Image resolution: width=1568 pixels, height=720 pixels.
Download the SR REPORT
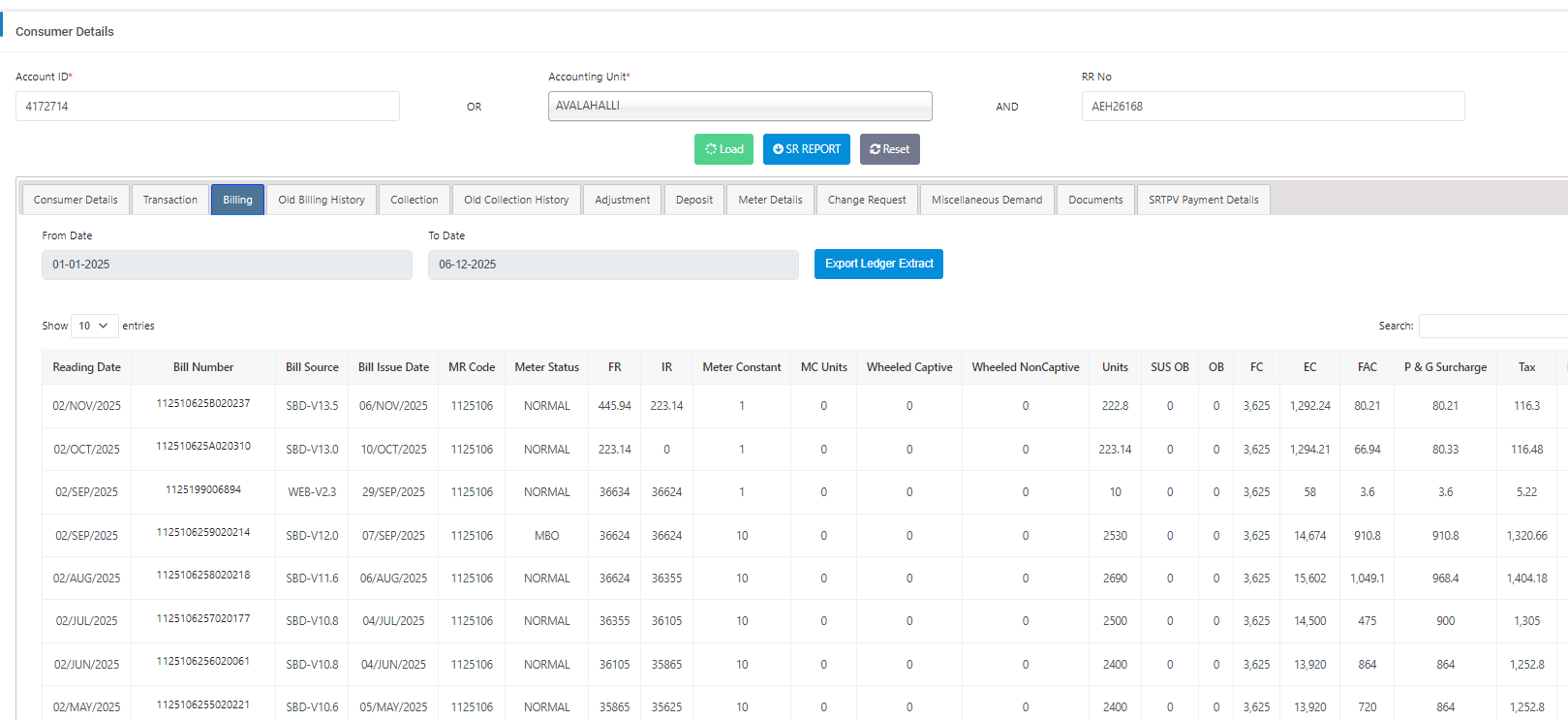point(806,149)
